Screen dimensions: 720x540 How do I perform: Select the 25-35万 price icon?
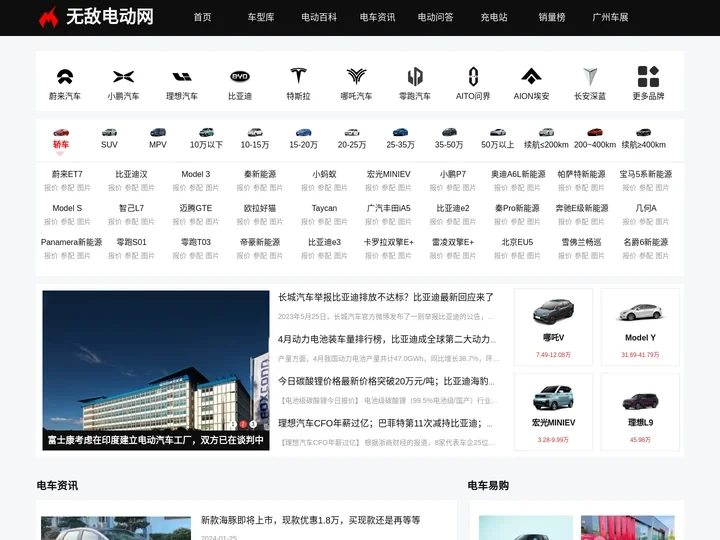point(400,132)
